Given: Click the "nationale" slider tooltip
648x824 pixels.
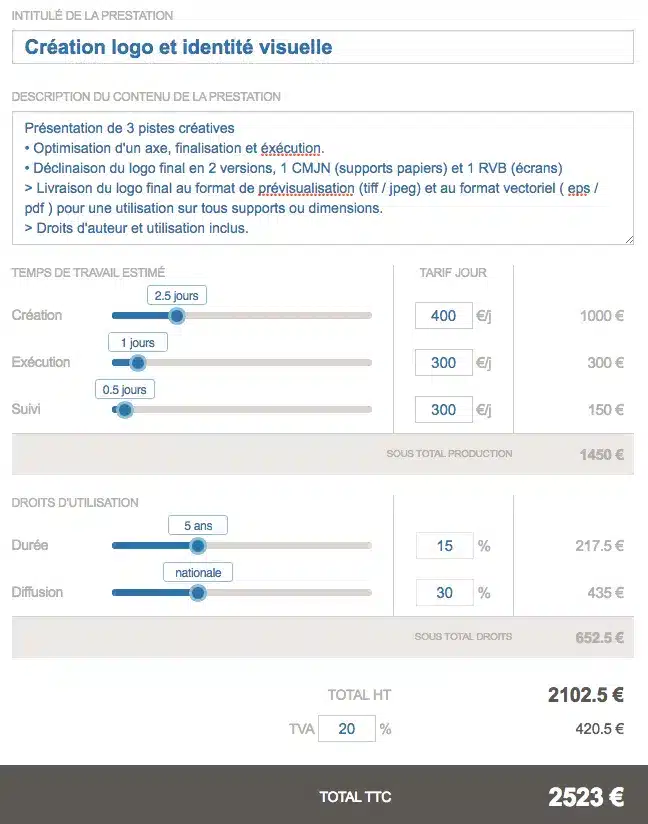Looking at the screenshot, I should click(197, 573).
